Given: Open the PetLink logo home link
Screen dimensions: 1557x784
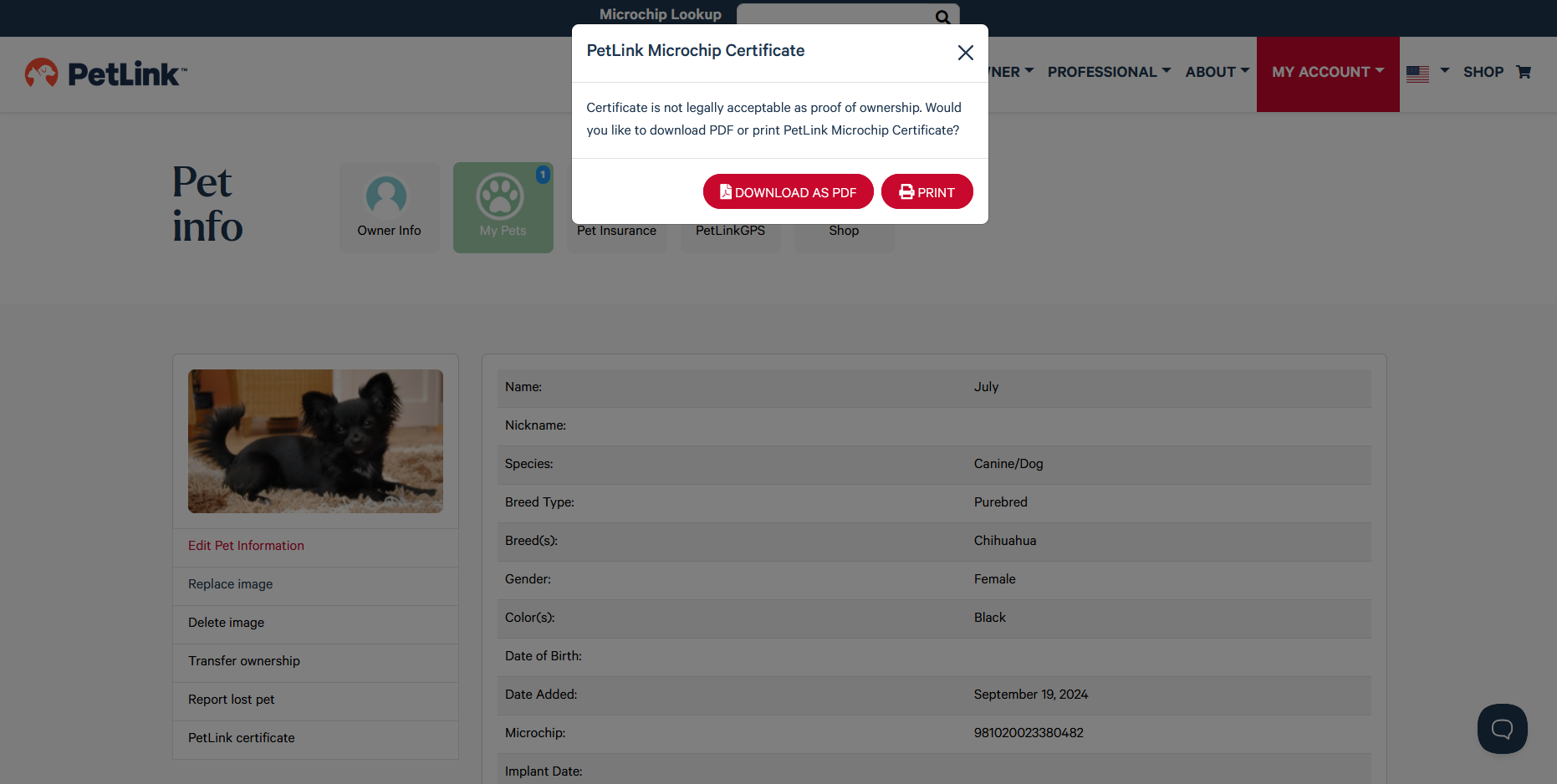Looking at the screenshot, I should [x=105, y=74].
